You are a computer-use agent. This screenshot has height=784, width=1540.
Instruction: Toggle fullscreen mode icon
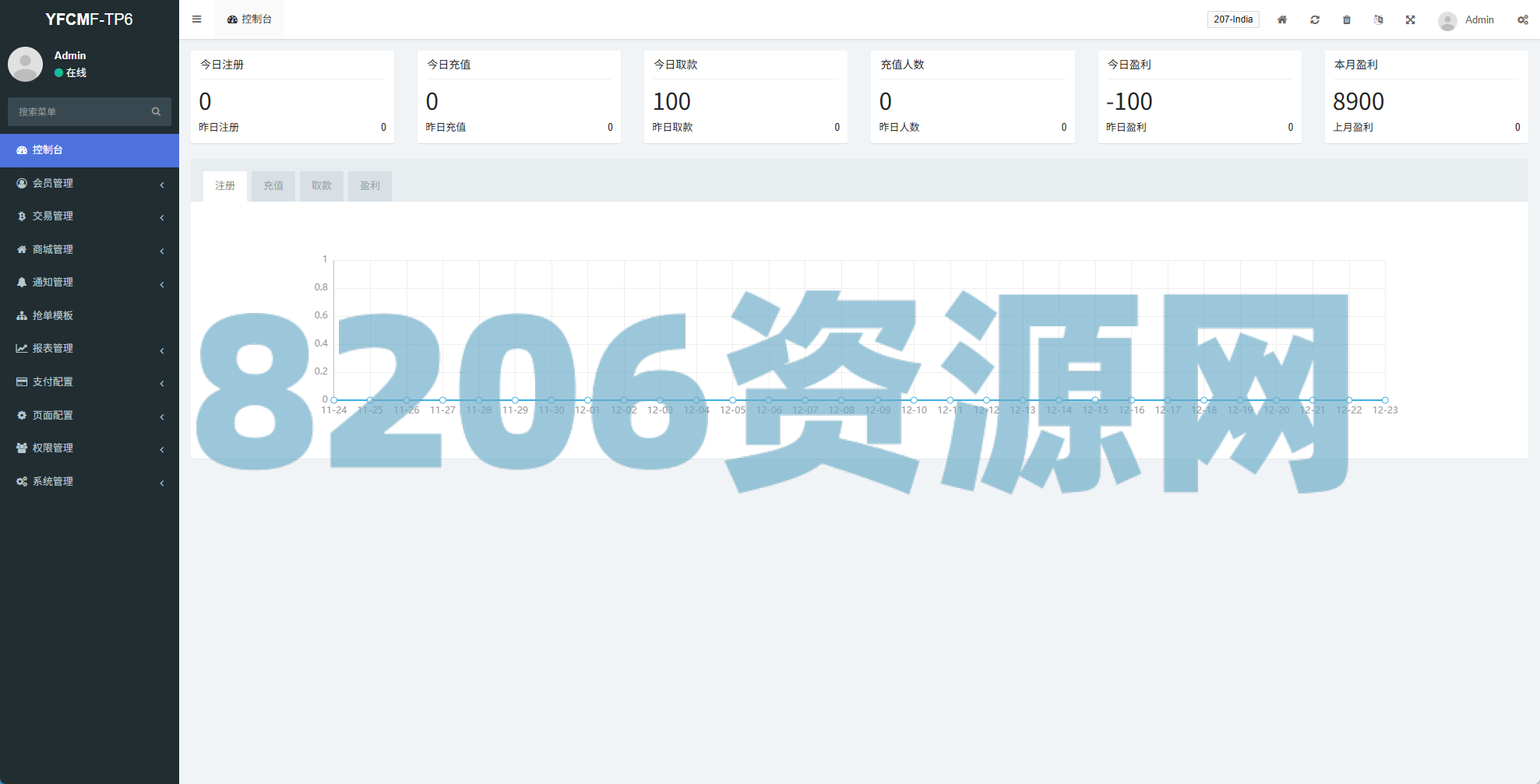point(1410,19)
